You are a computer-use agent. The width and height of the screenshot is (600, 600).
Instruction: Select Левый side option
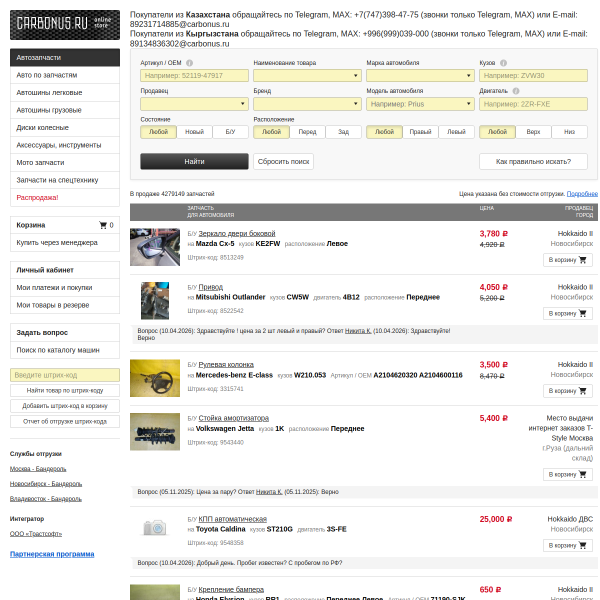[x=456, y=132]
